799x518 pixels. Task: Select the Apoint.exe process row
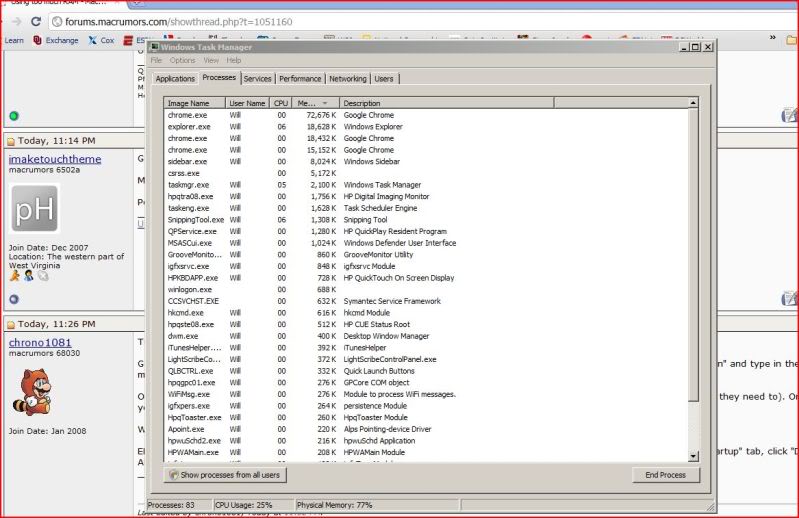tap(426, 429)
